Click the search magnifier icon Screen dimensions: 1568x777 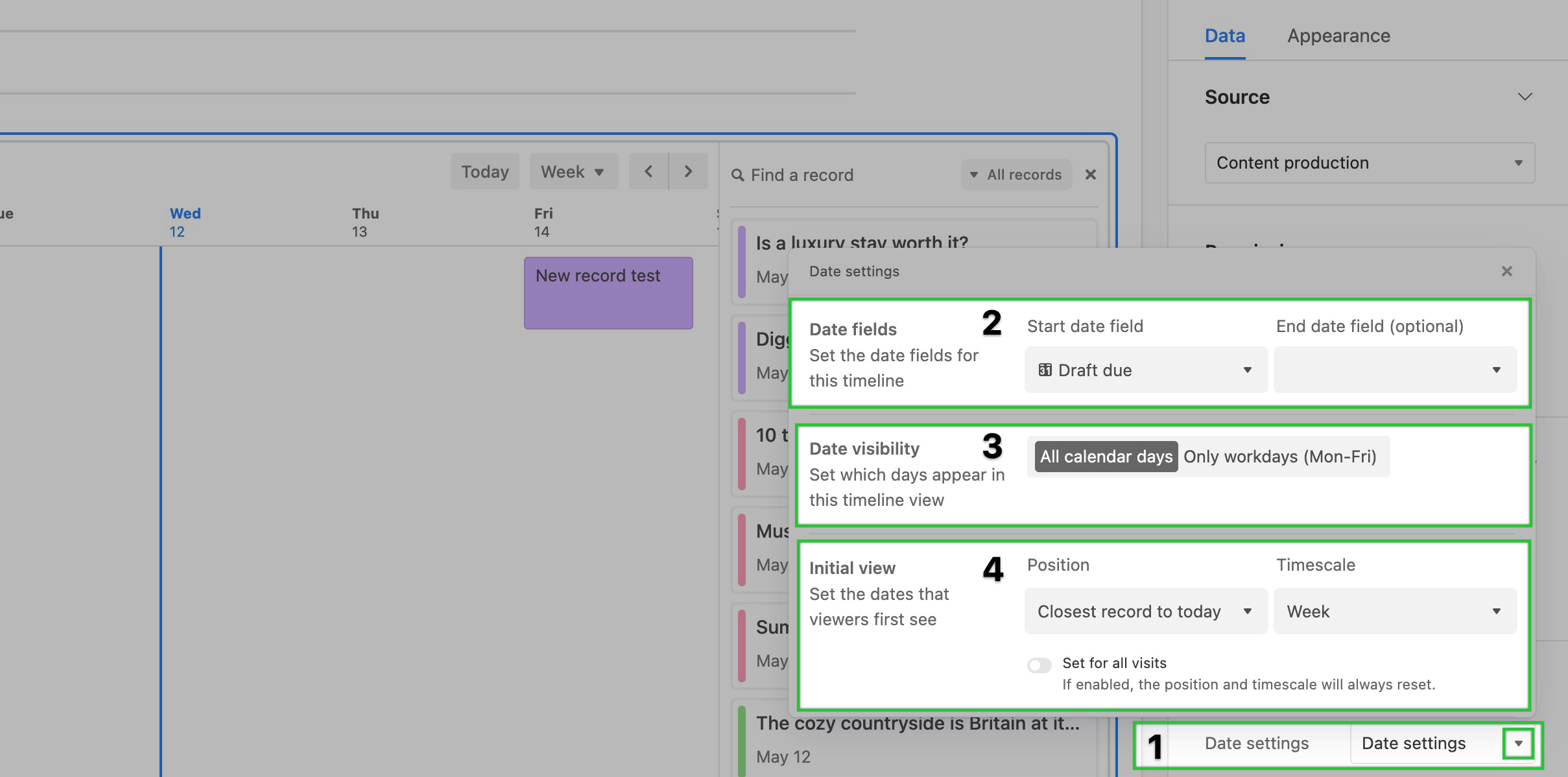coord(737,175)
